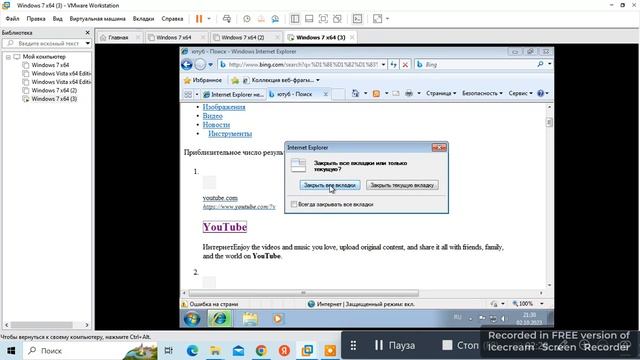Take a snapshot using the clock icon
Image resolution: width=640 pixels, height=360 pixels.
[247, 19]
